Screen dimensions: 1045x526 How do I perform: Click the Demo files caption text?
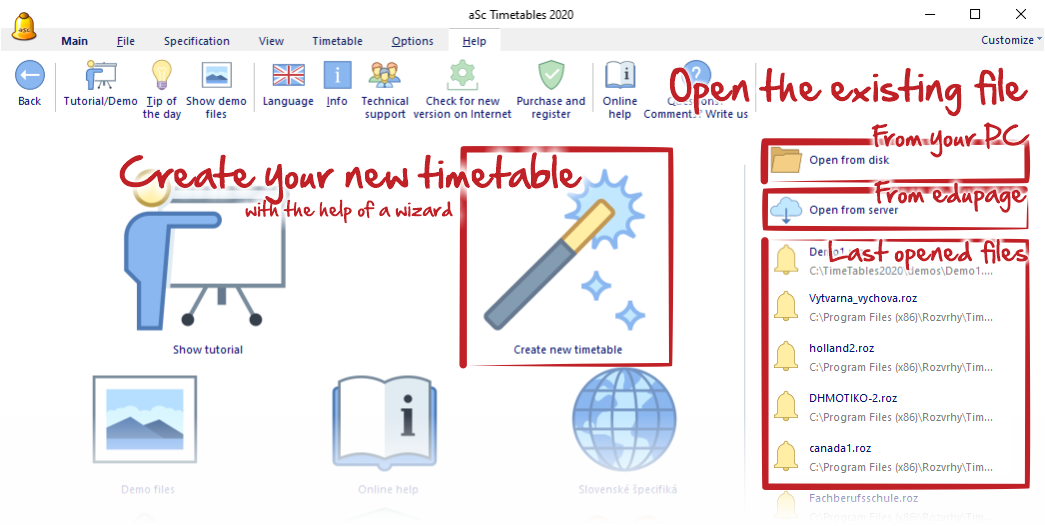[x=148, y=489]
